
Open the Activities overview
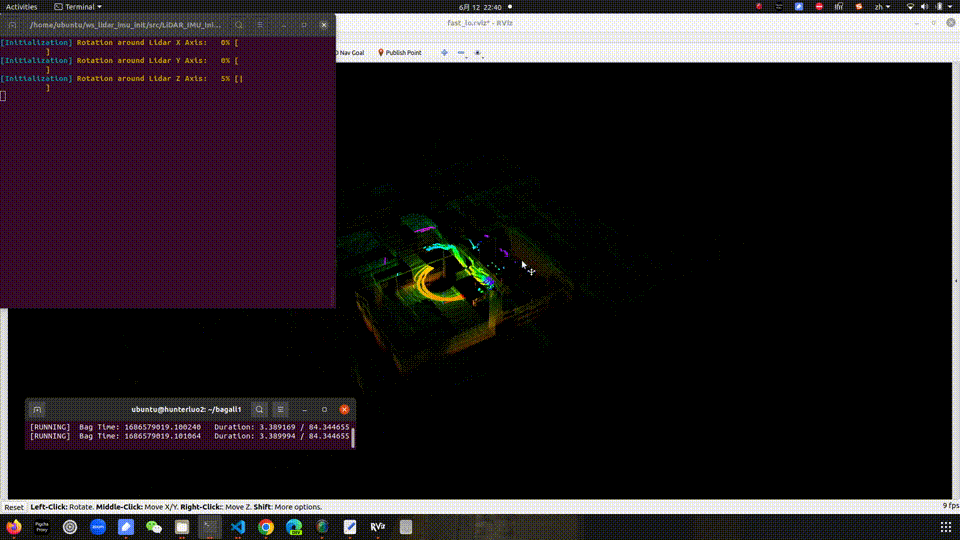pos(21,7)
